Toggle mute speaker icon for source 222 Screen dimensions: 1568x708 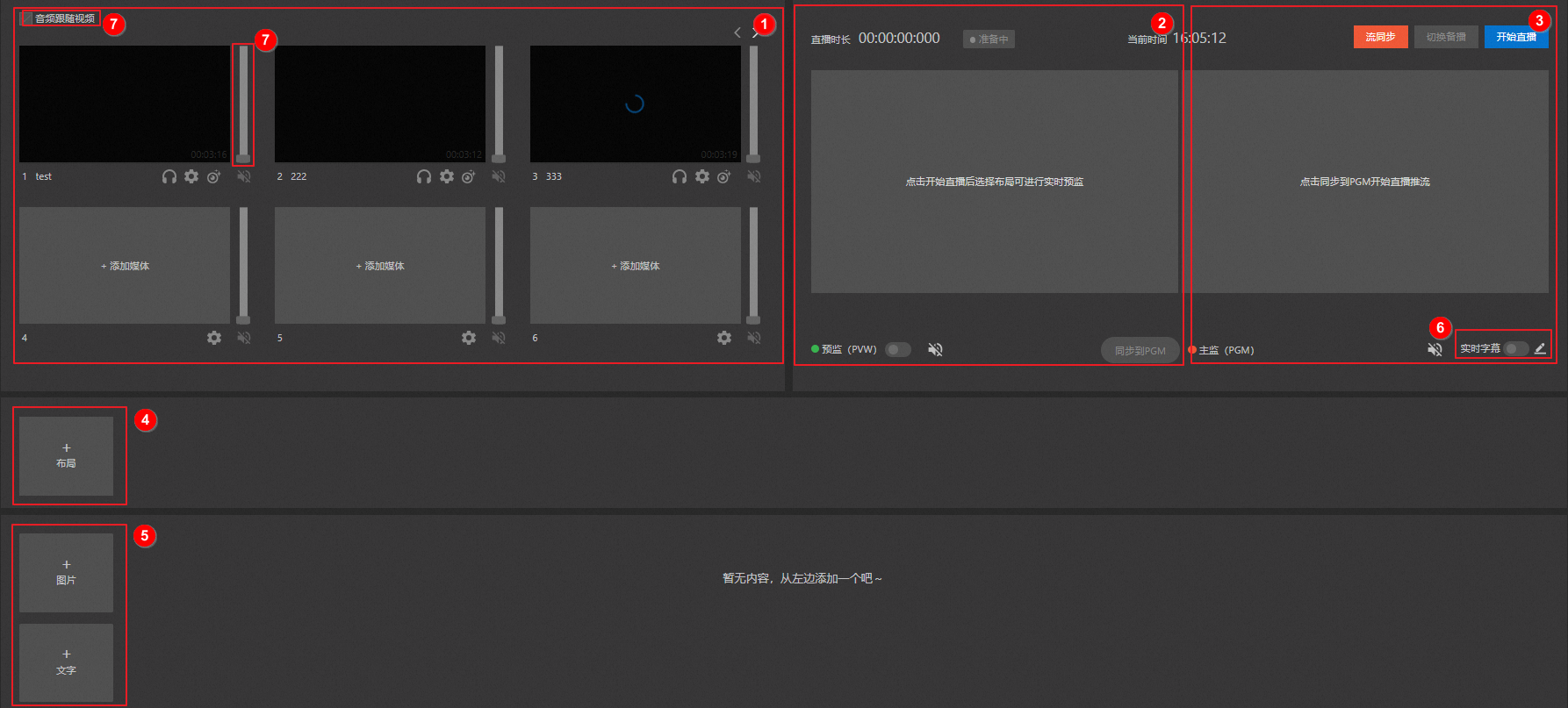499,176
